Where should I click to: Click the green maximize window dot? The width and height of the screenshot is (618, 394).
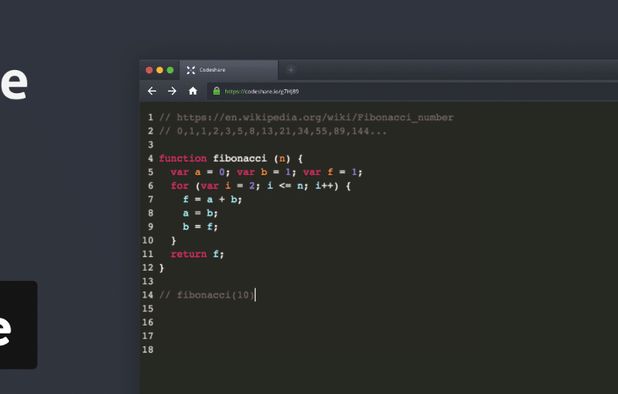click(x=170, y=70)
